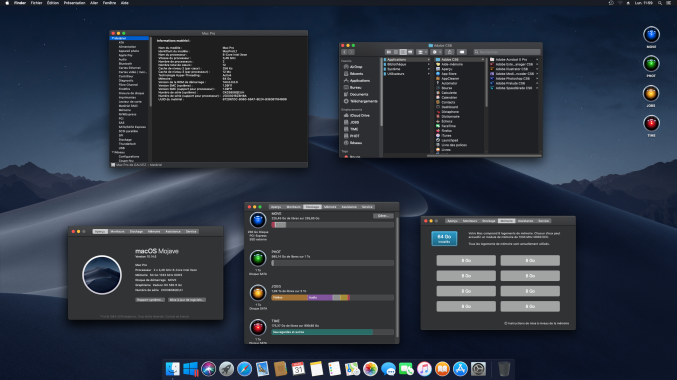Viewport: 677px width, 380px height.
Task: Click the JOBS disk storage usage bar
Action: pos(332,298)
